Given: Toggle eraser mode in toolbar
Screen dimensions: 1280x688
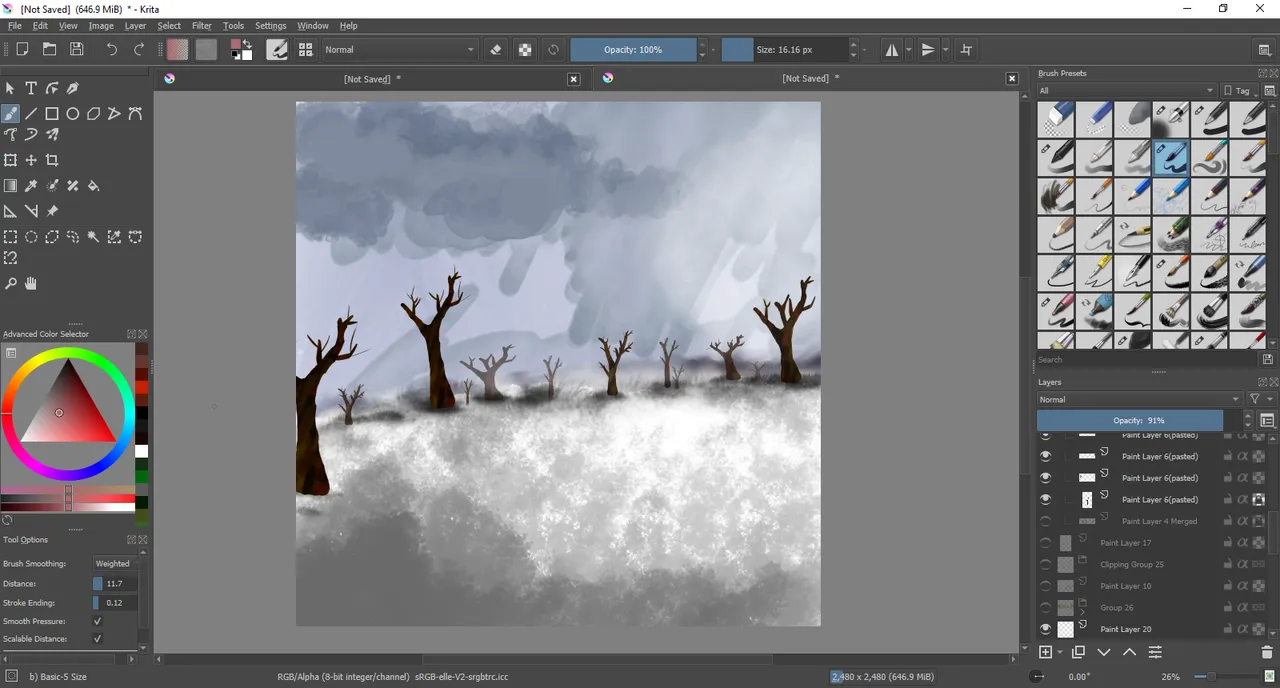Looking at the screenshot, I should tap(496, 49).
